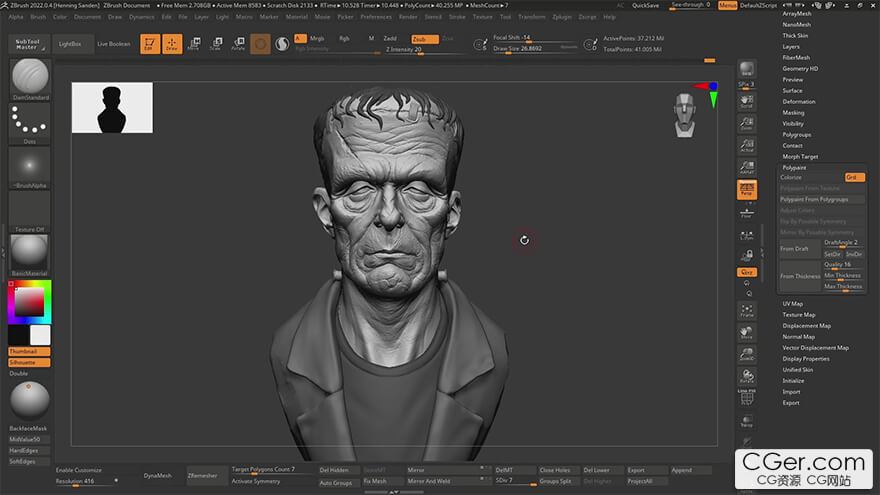Select the Rotate transform icon in top shelf
This screenshot has height=495, width=880.
[x=238, y=44]
